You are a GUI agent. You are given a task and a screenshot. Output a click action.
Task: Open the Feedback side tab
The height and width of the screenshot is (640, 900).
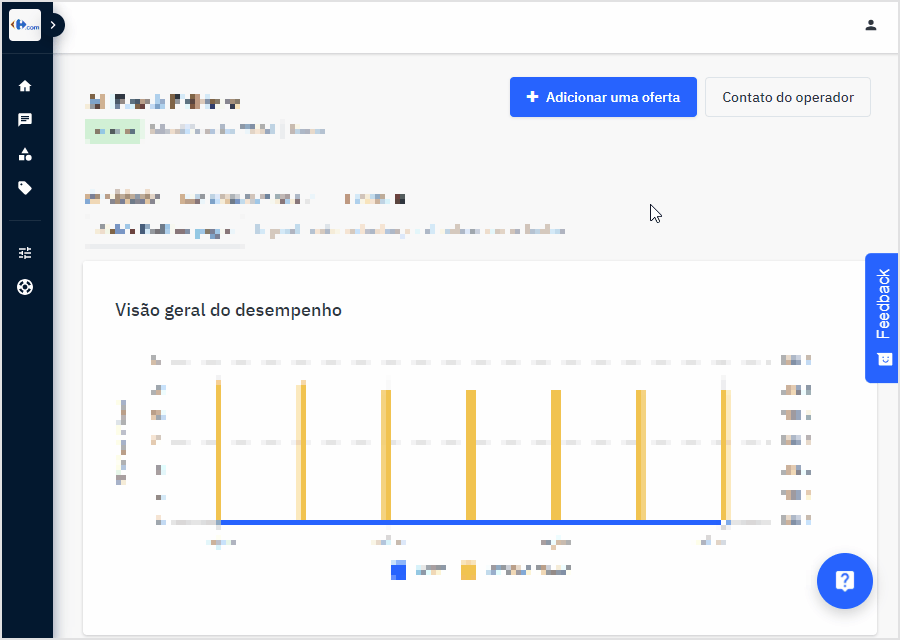point(882,317)
